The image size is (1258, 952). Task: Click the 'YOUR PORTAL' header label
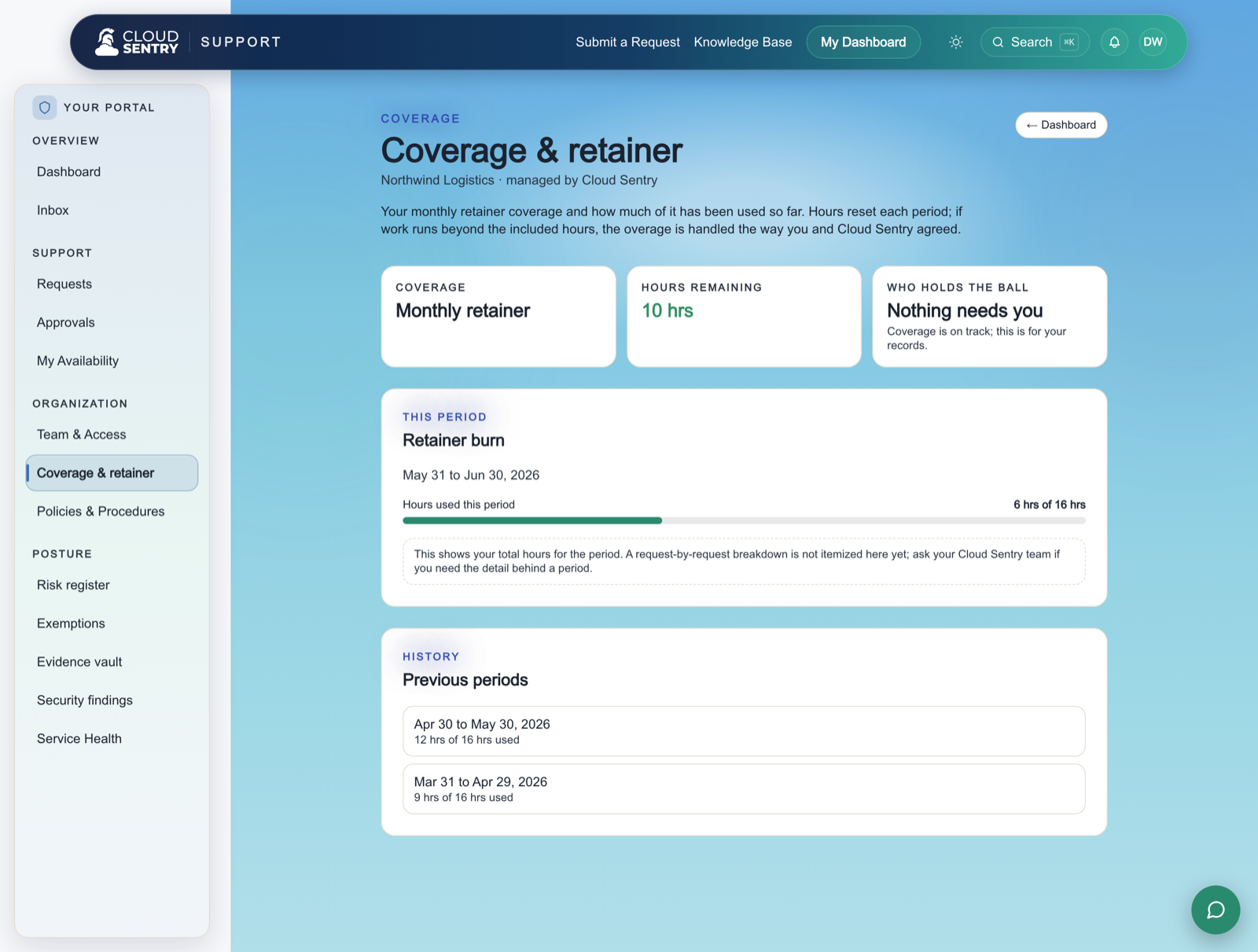click(109, 108)
